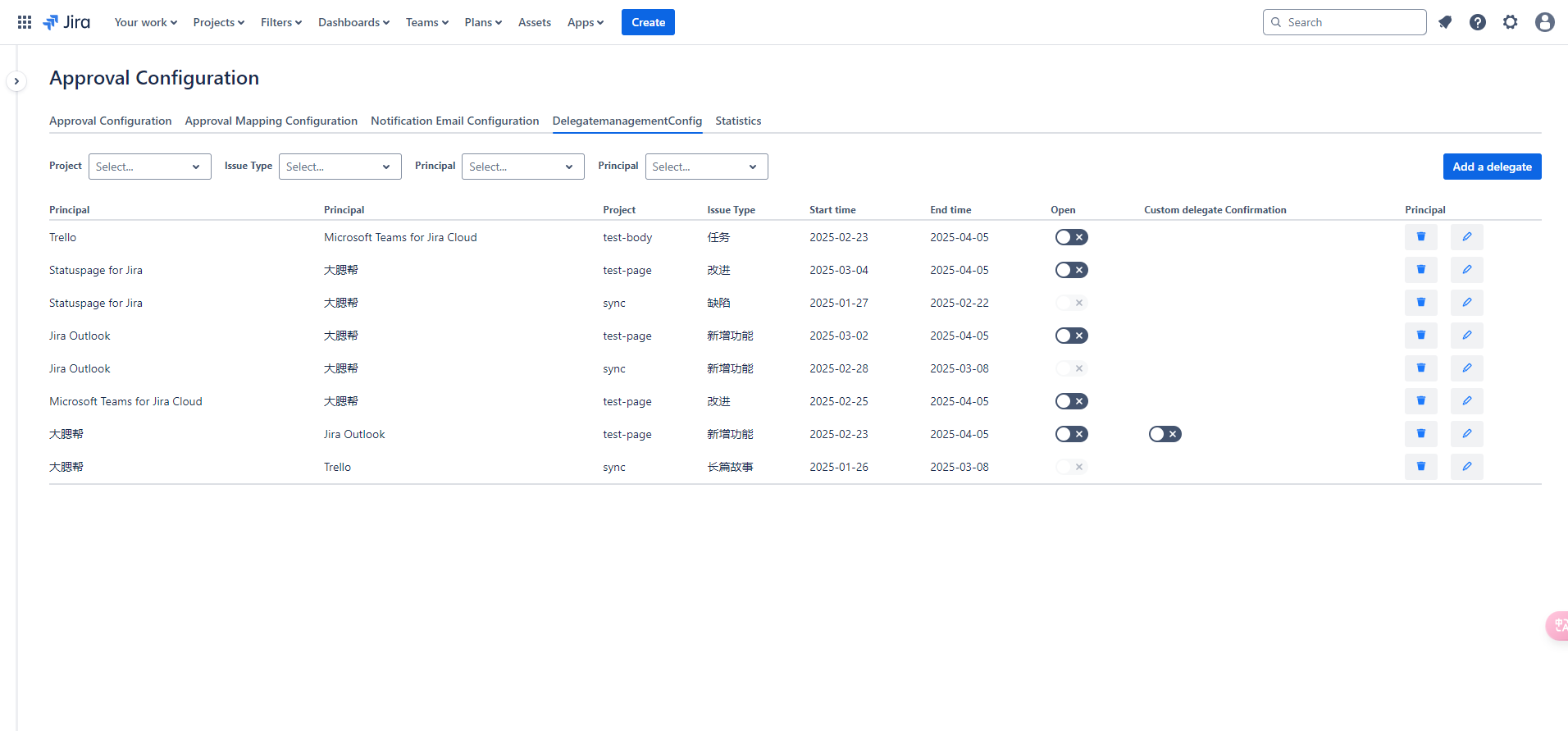Switch to Notification Email Configuration tab
This screenshot has width=1568, height=731.
click(455, 121)
